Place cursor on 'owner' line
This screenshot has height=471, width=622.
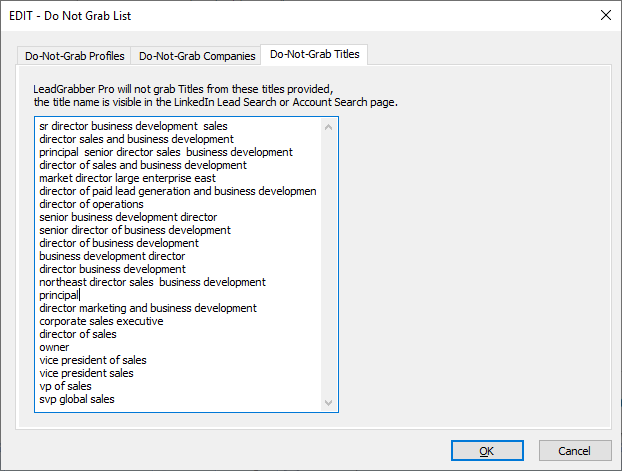pos(54,347)
